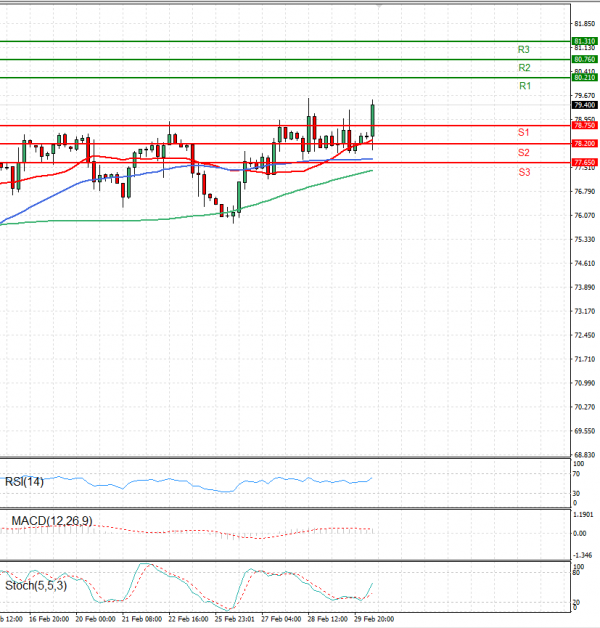Click the 68.830 price axis value

tap(584, 455)
